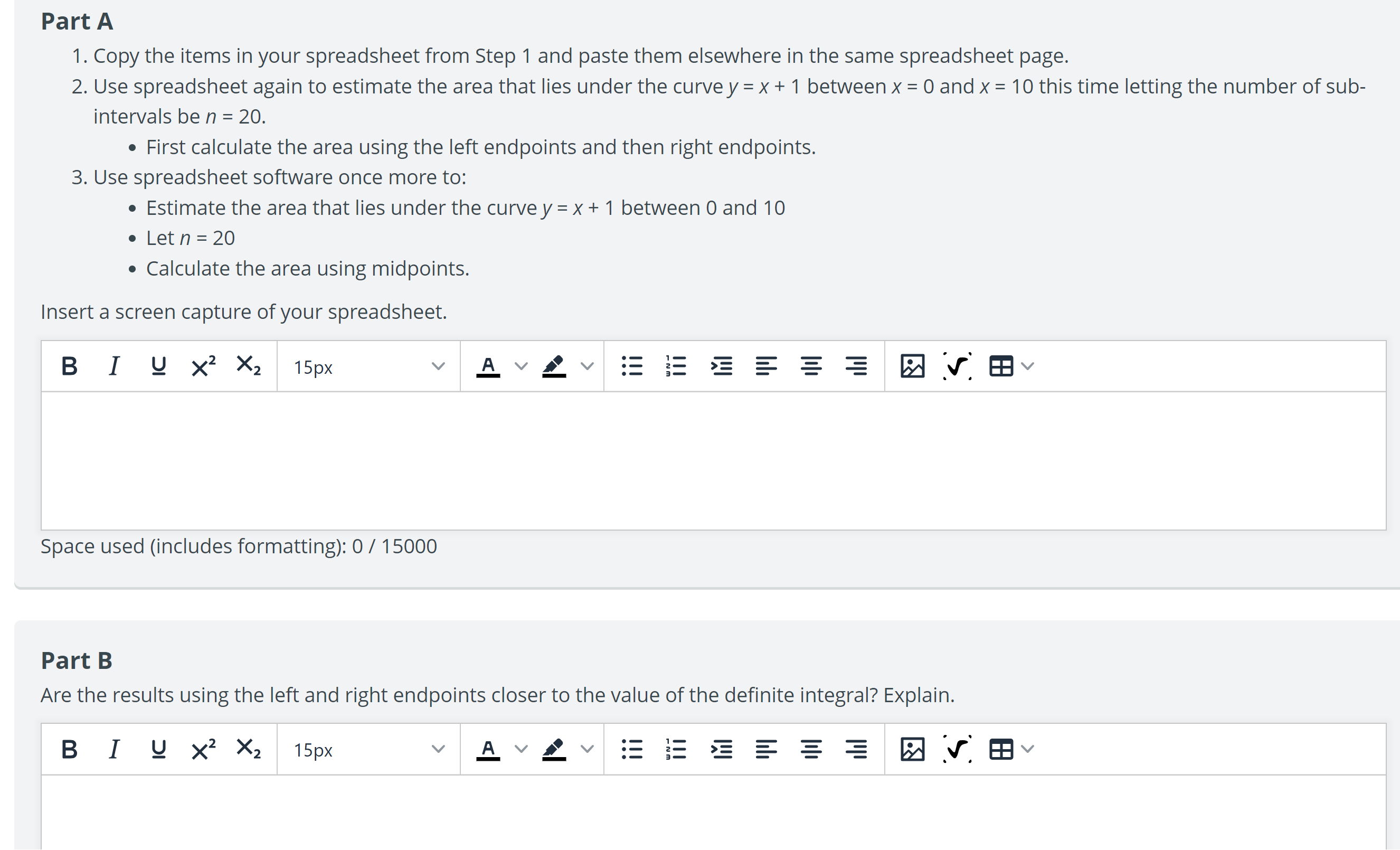Image resolution: width=1400 pixels, height=850 pixels.
Task: Toggle Italic in Part A editor
Action: (113, 366)
